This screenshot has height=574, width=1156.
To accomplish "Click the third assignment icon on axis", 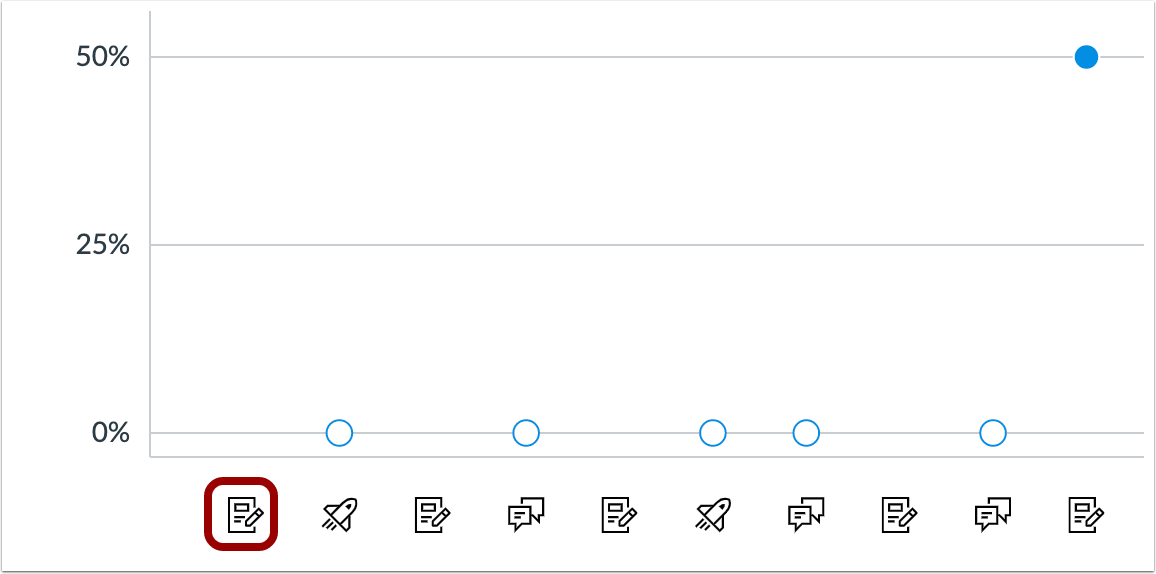I will [619, 514].
